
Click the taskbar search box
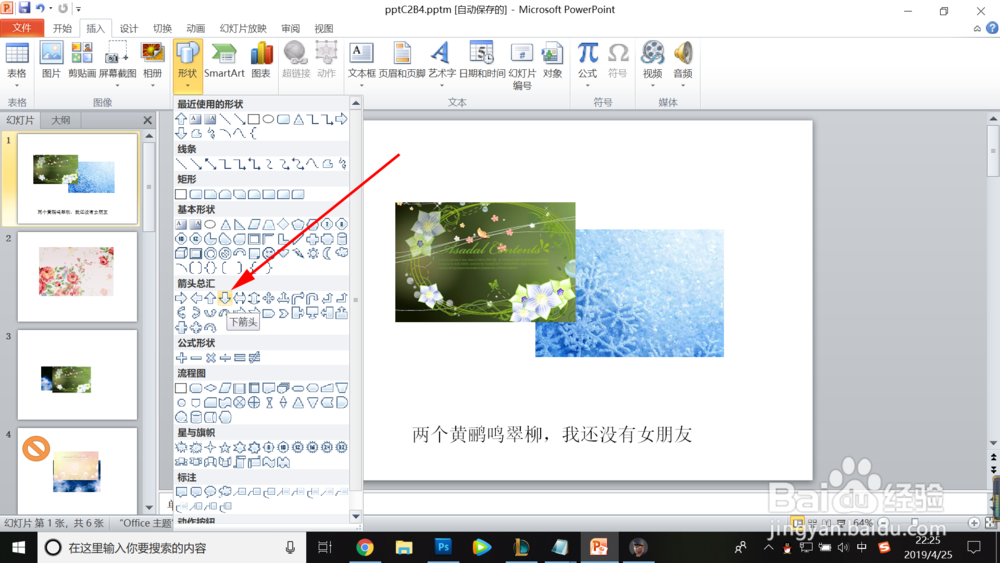[171, 547]
